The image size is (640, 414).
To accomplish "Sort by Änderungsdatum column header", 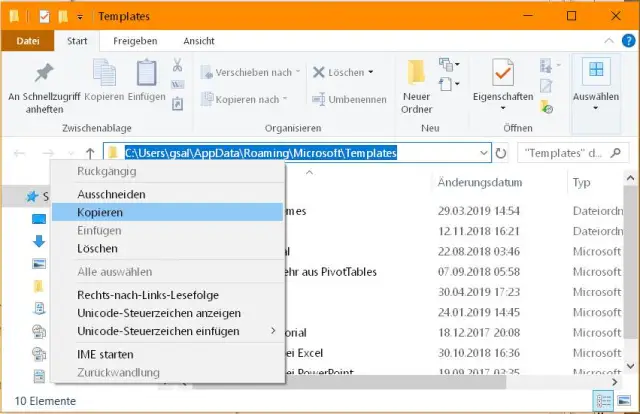I will [x=480, y=182].
